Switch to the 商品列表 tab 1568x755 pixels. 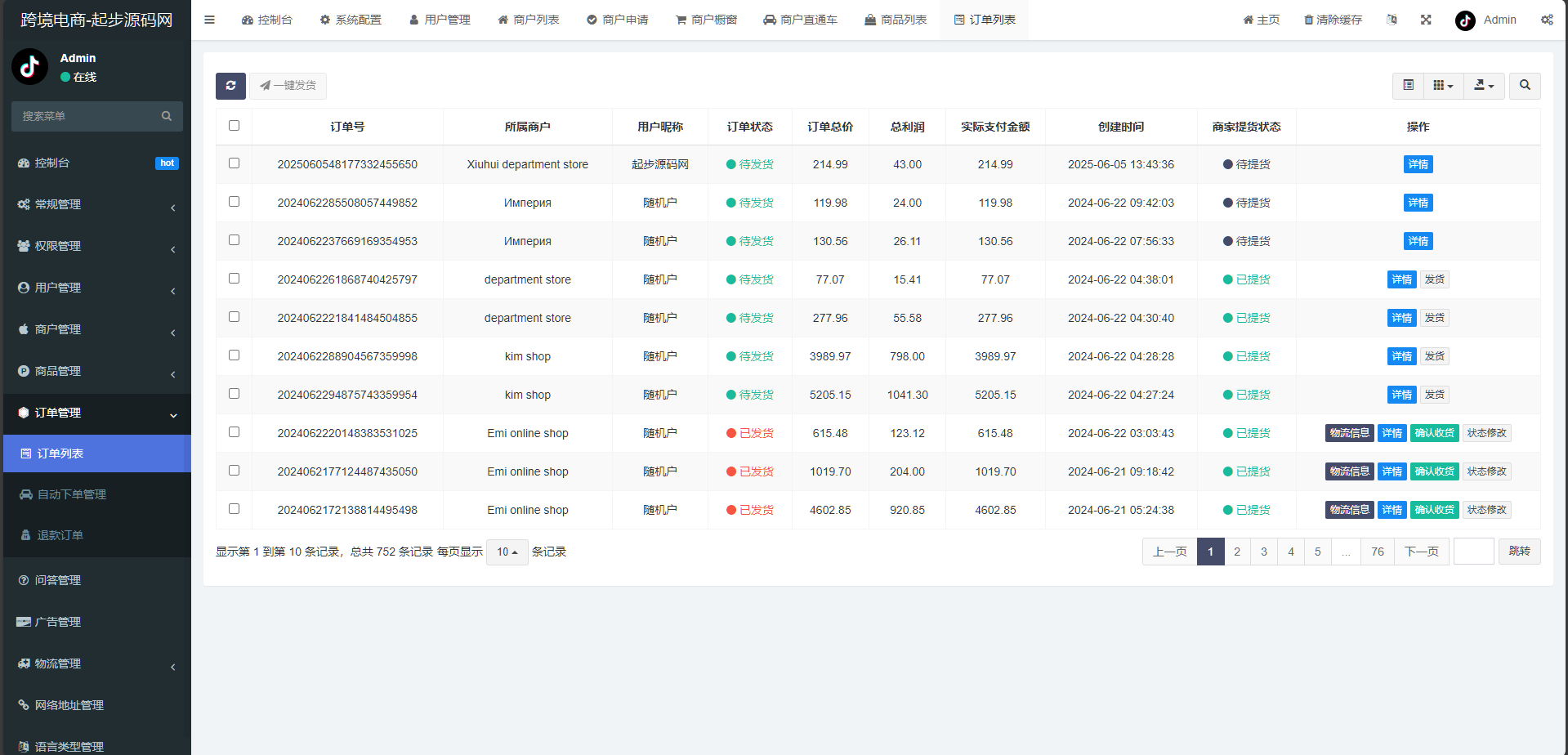pos(896,20)
